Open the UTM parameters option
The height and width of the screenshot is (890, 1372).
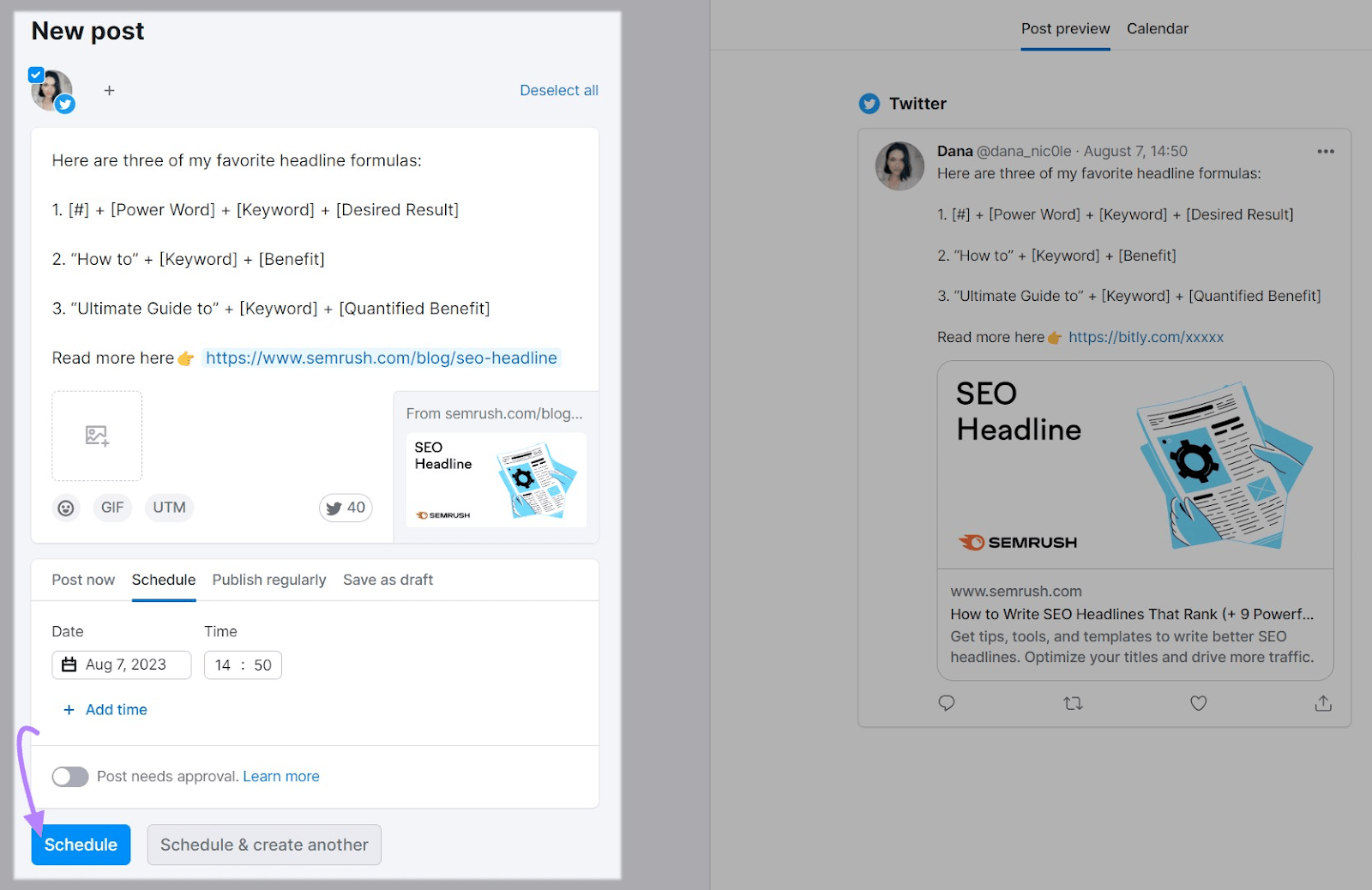pyautogui.click(x=168, y=508)
